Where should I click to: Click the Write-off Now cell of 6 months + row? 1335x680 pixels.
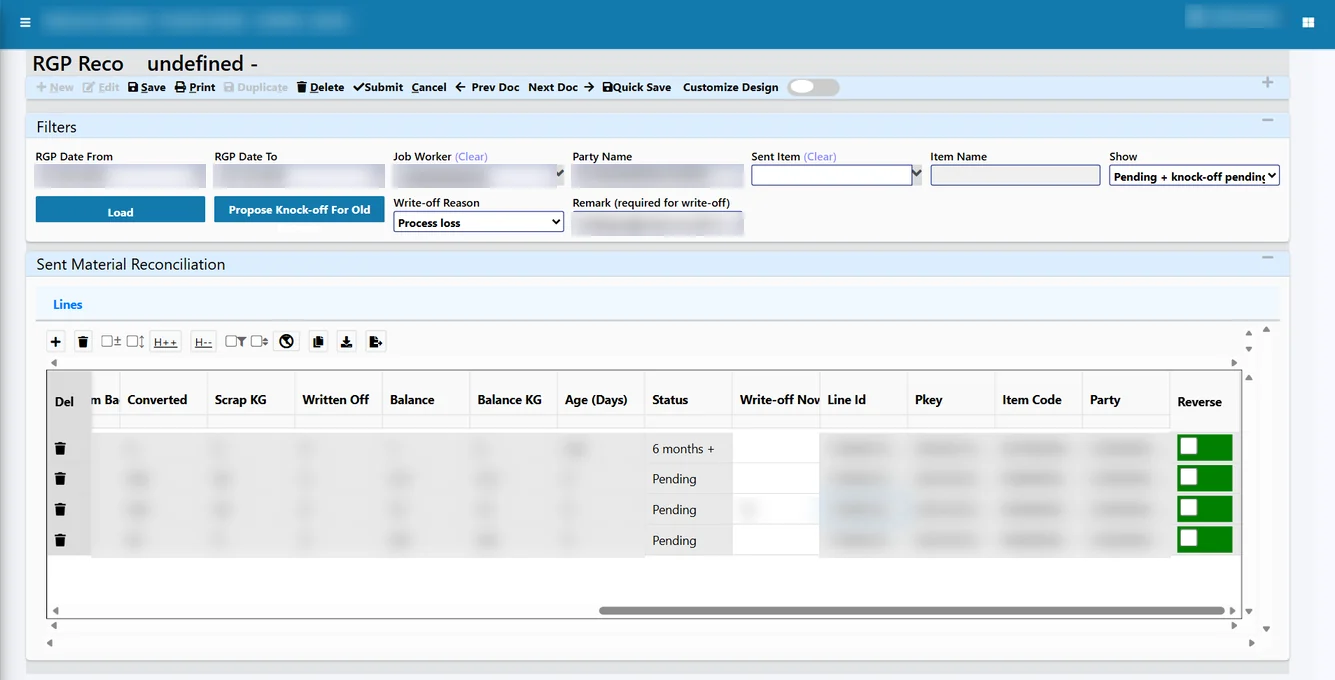tap(776, 448)
